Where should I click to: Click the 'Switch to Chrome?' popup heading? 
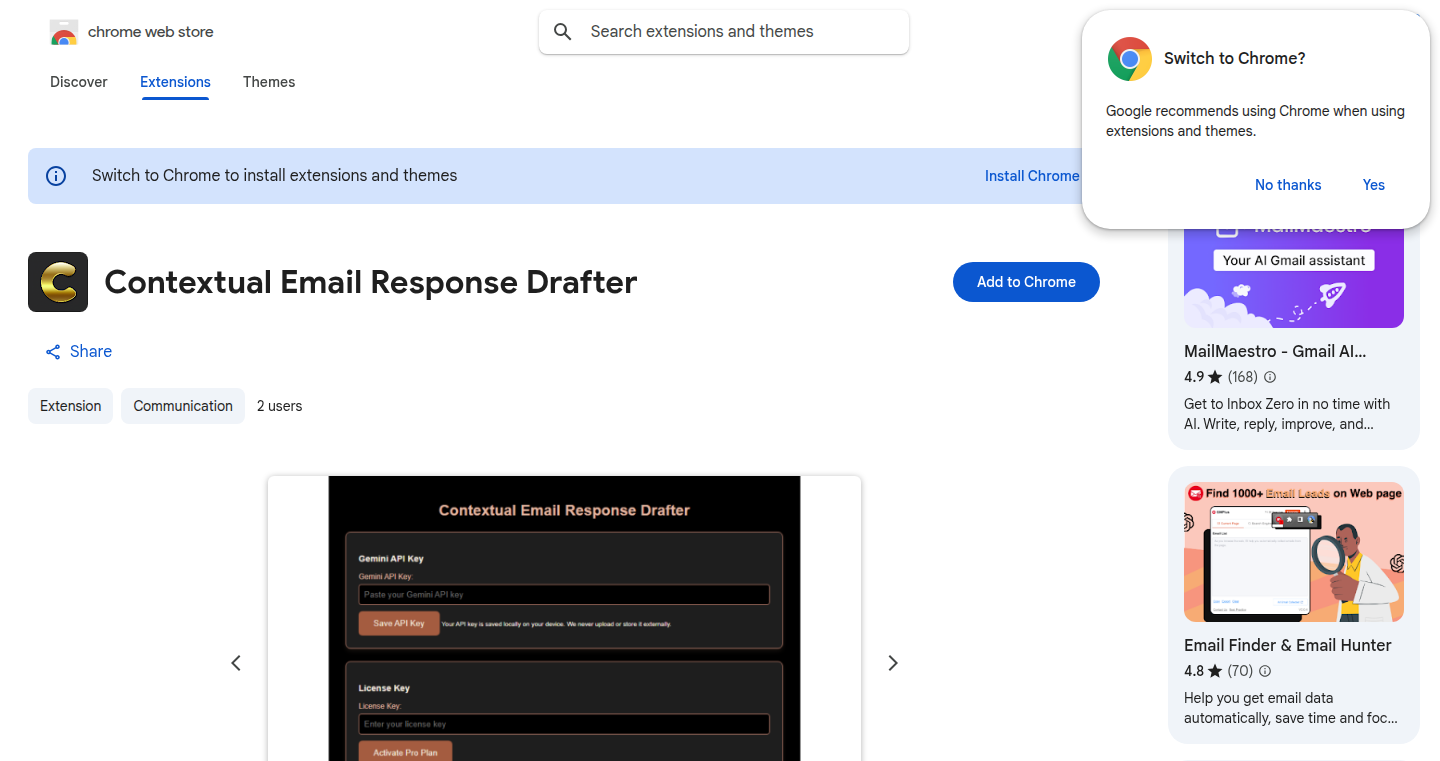[1235, 59]
